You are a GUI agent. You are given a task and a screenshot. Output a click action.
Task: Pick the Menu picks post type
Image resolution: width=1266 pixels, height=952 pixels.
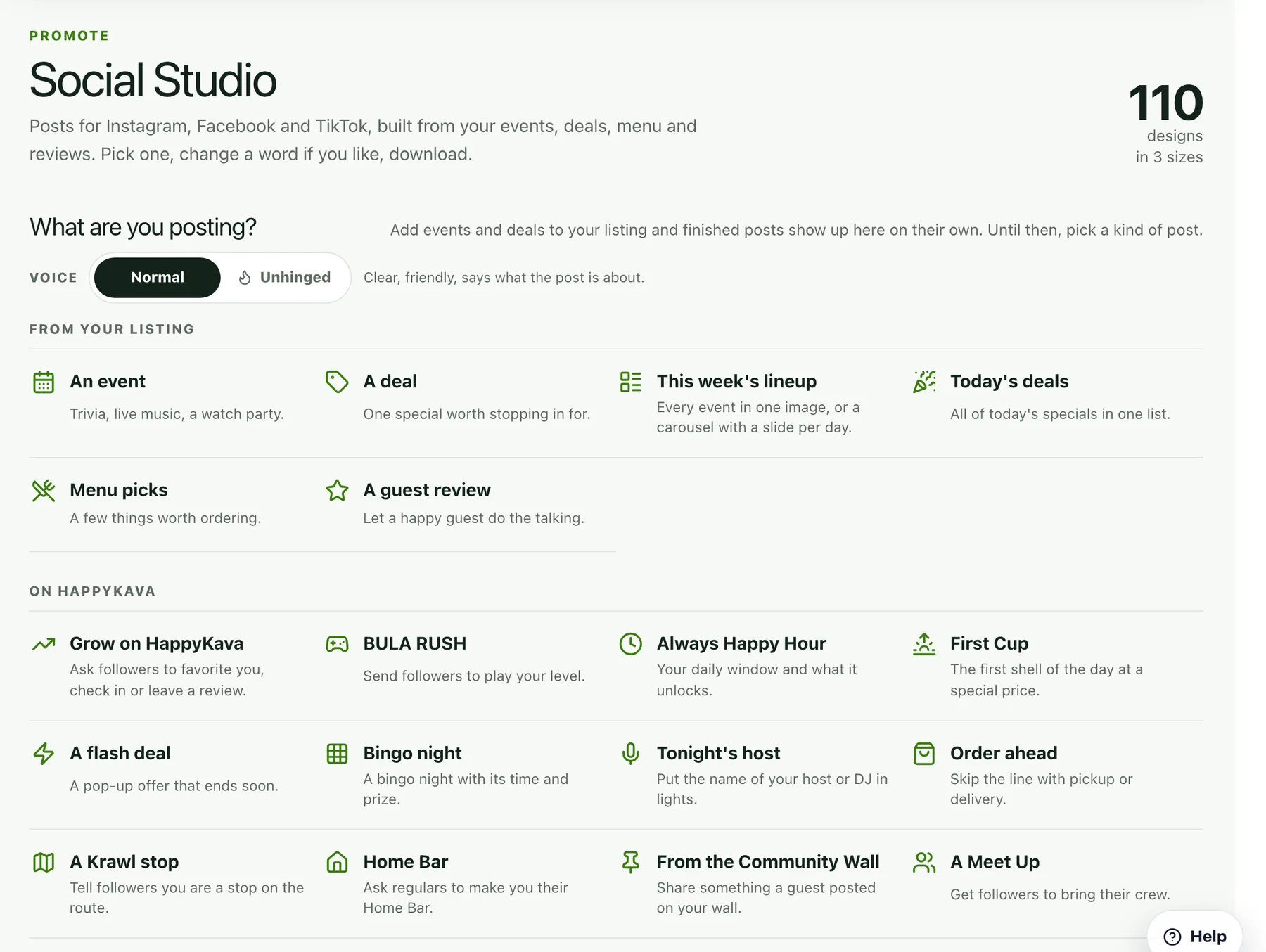pyautogui.click(x=176, y=503)
